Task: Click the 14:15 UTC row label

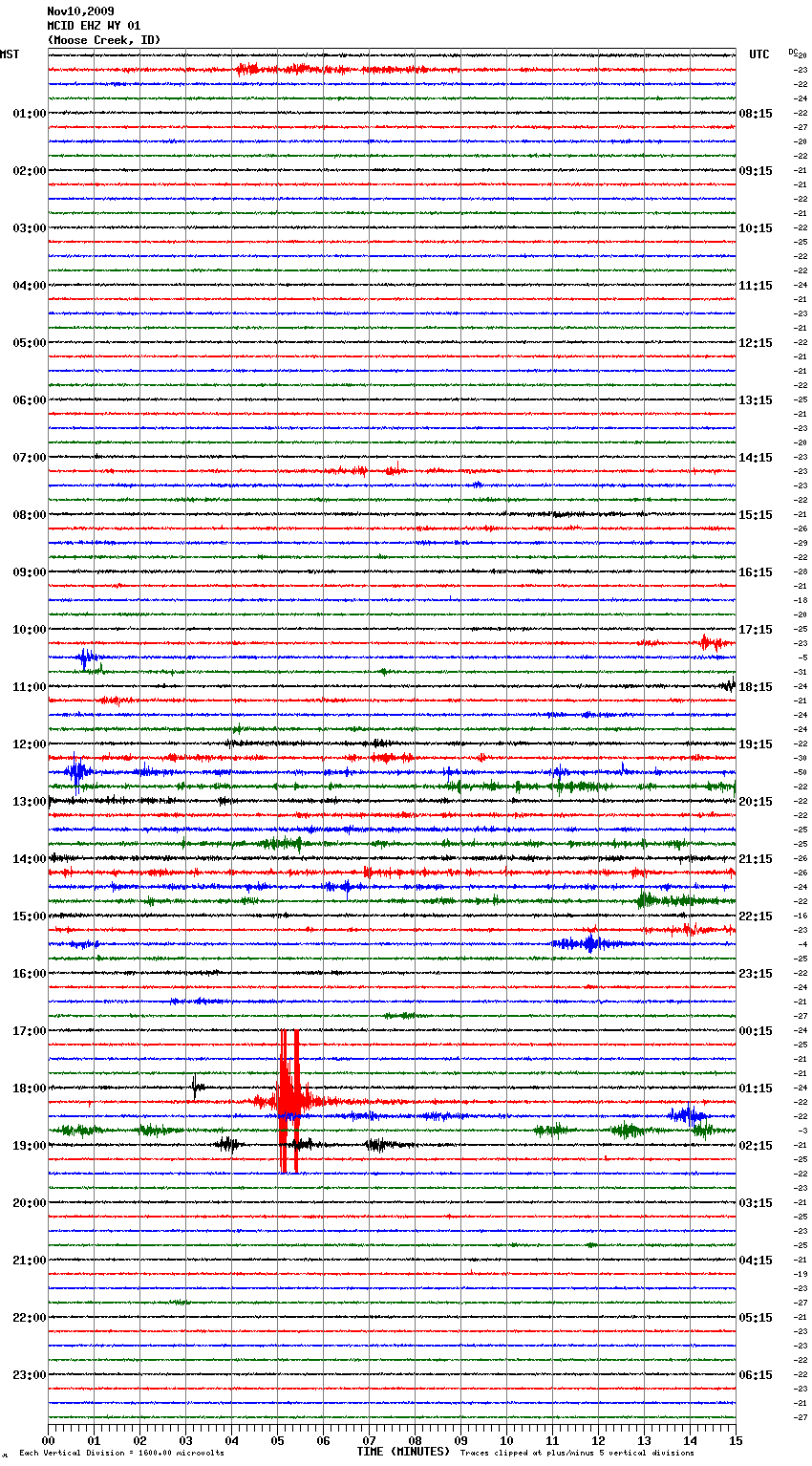Action: [x=756, y=458]
